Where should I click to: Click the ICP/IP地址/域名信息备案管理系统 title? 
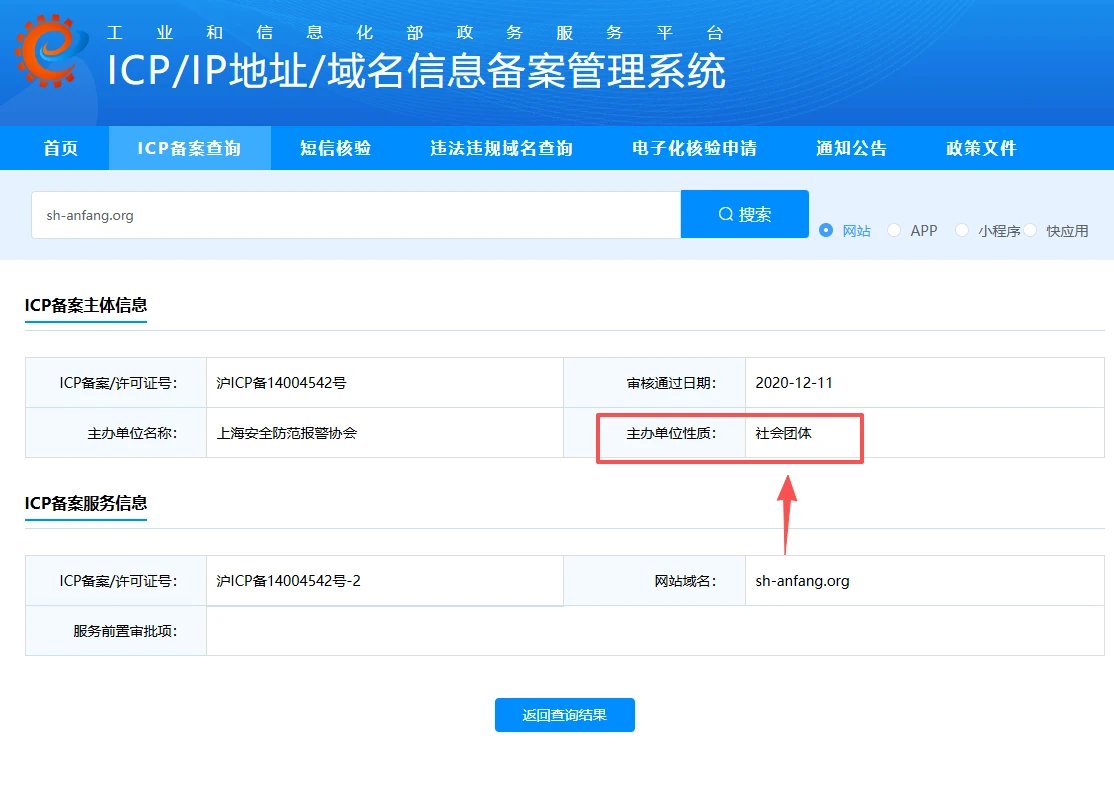tap(416, 71)
